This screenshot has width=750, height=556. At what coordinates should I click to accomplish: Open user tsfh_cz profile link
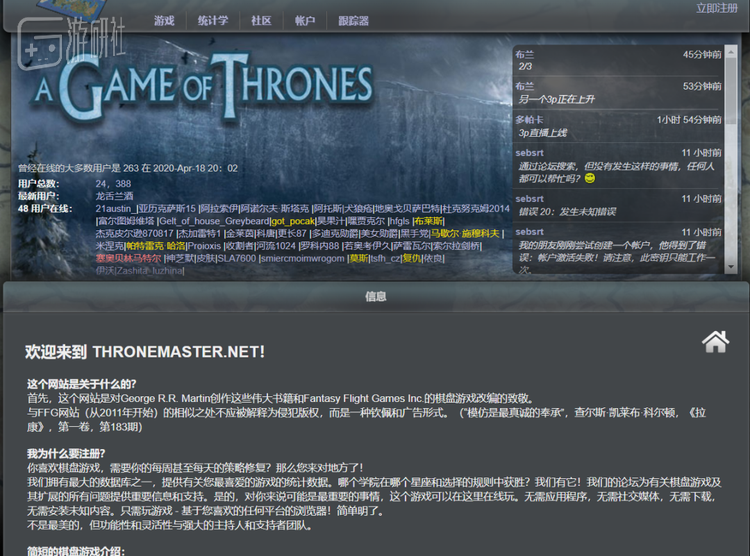(x=385, y=258)
